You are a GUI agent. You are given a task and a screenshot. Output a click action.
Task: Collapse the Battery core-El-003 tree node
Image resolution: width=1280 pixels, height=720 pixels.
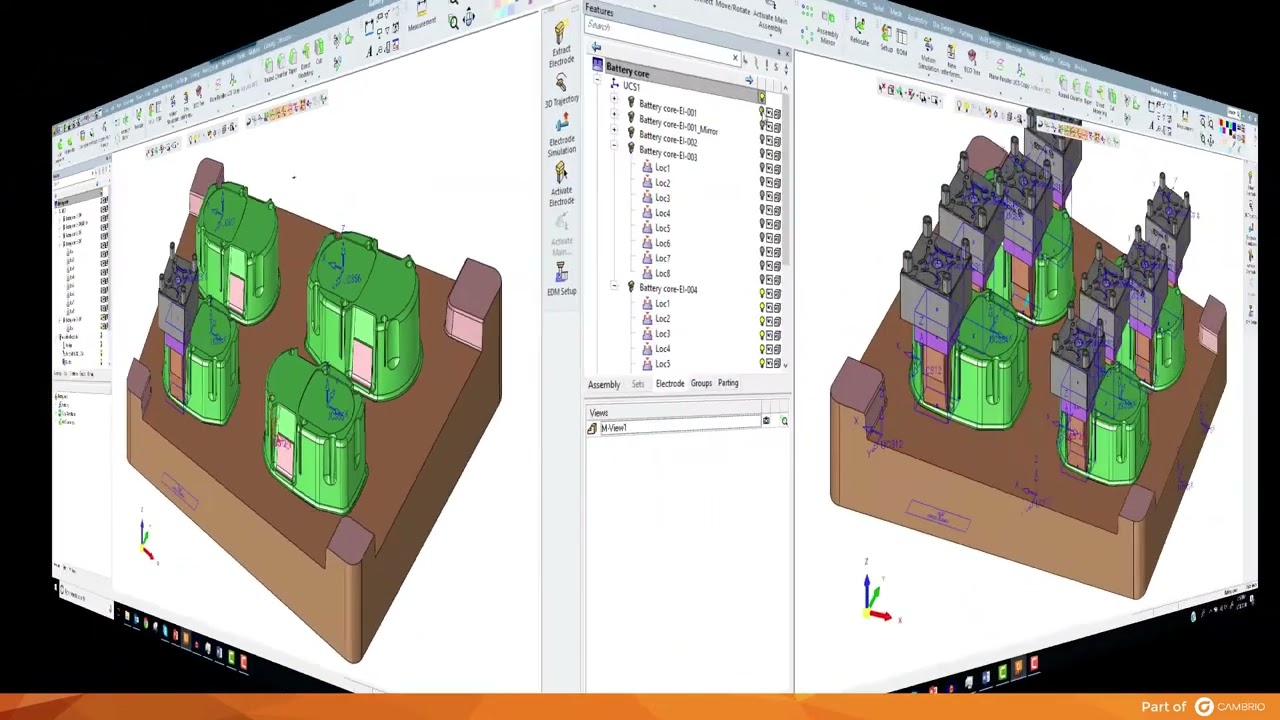[614, 146]
